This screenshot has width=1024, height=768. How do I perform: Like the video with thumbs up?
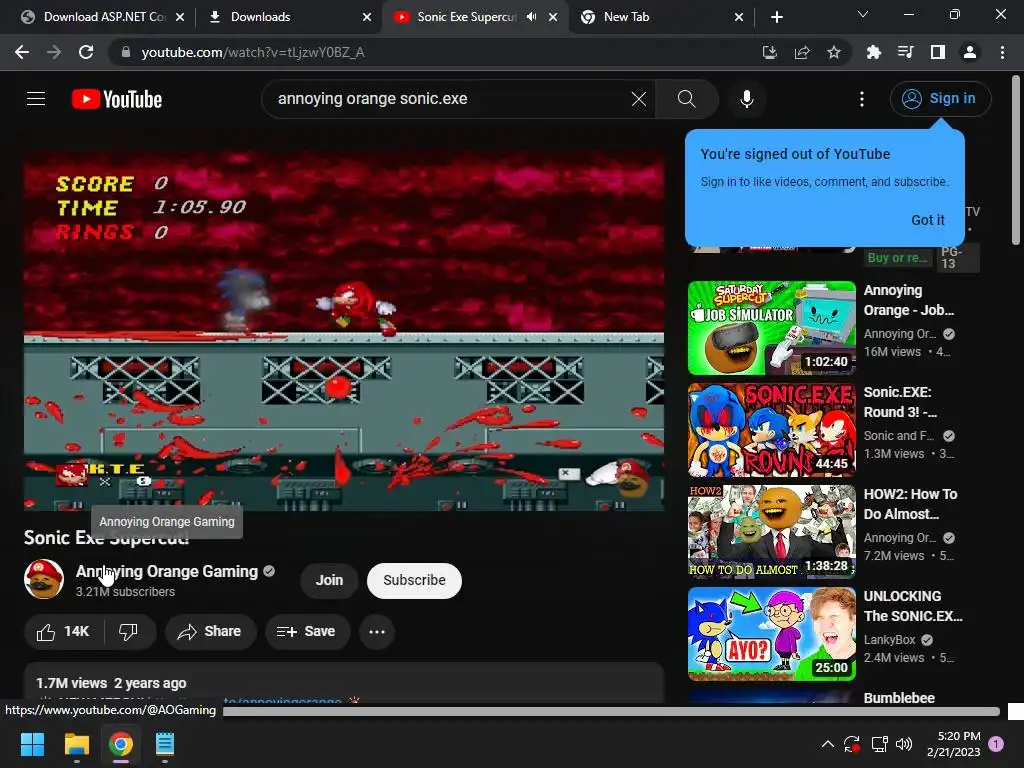tap(63, 632)
